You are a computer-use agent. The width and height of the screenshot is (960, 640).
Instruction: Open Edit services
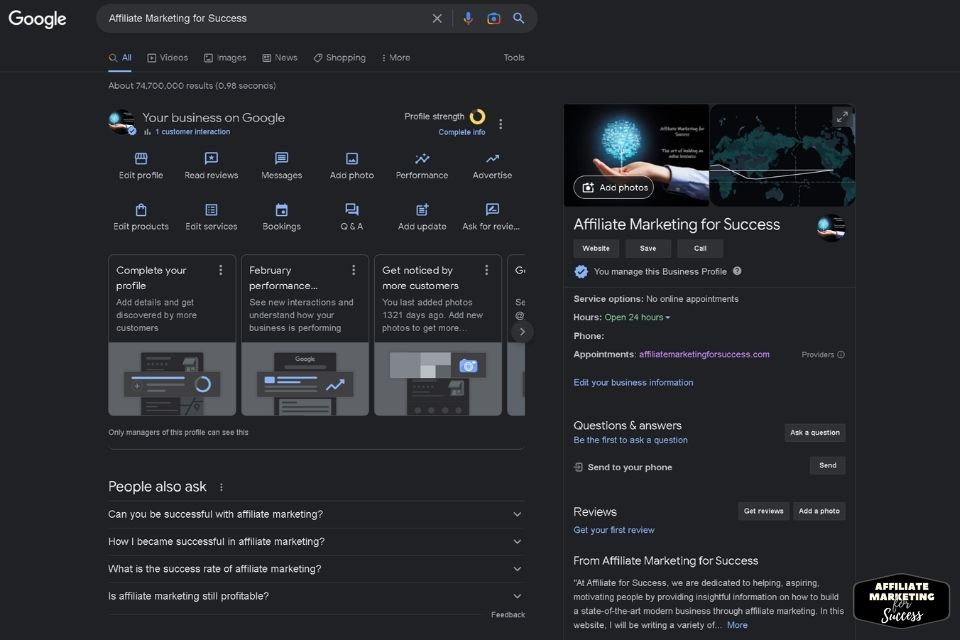pyautogui.click(x=211, y=217)
